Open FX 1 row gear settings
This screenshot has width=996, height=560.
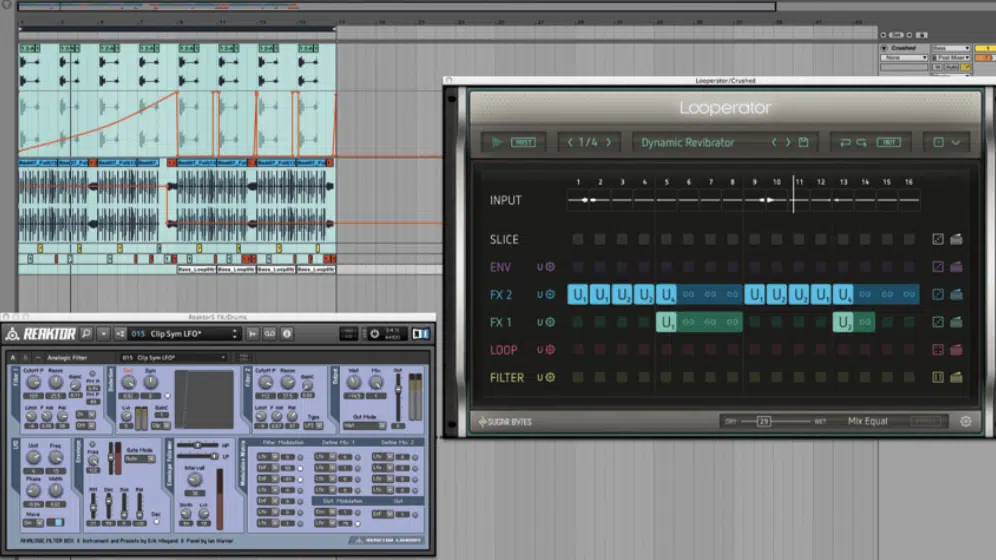point(550,322)
